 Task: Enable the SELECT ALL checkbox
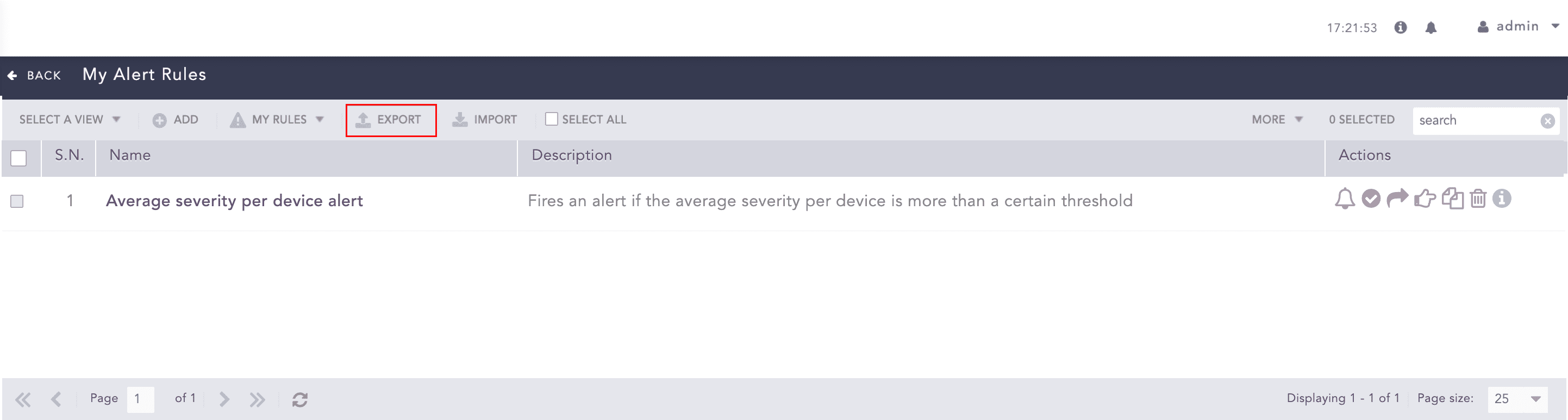[x=552, y=120]
